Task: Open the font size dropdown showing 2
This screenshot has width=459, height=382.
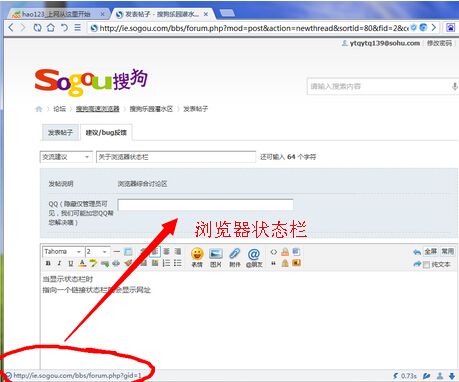Action: point(97,251)
